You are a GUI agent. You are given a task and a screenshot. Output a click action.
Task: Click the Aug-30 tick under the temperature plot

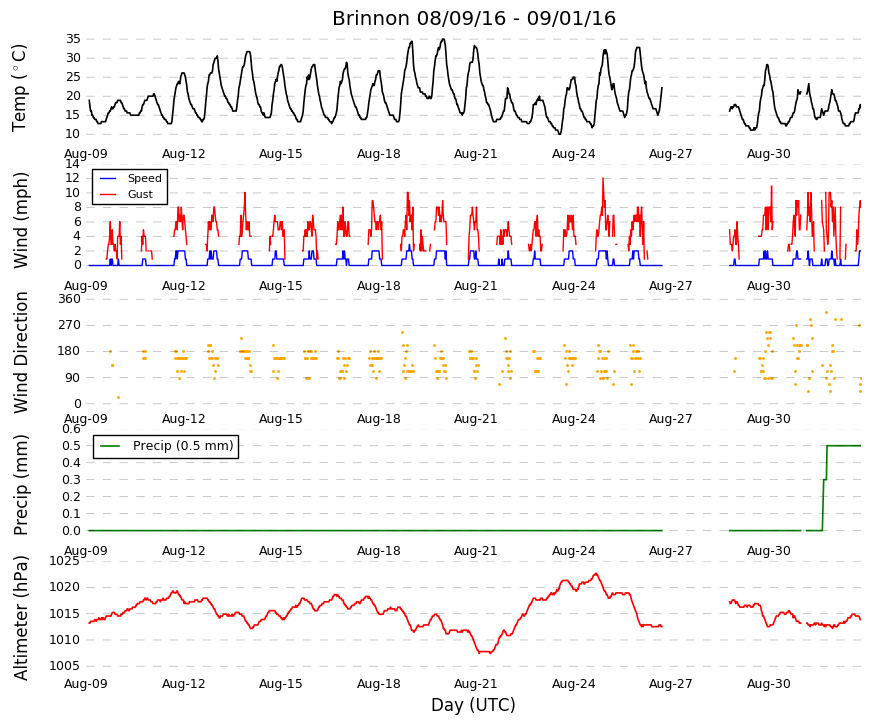tap(768, 154)
